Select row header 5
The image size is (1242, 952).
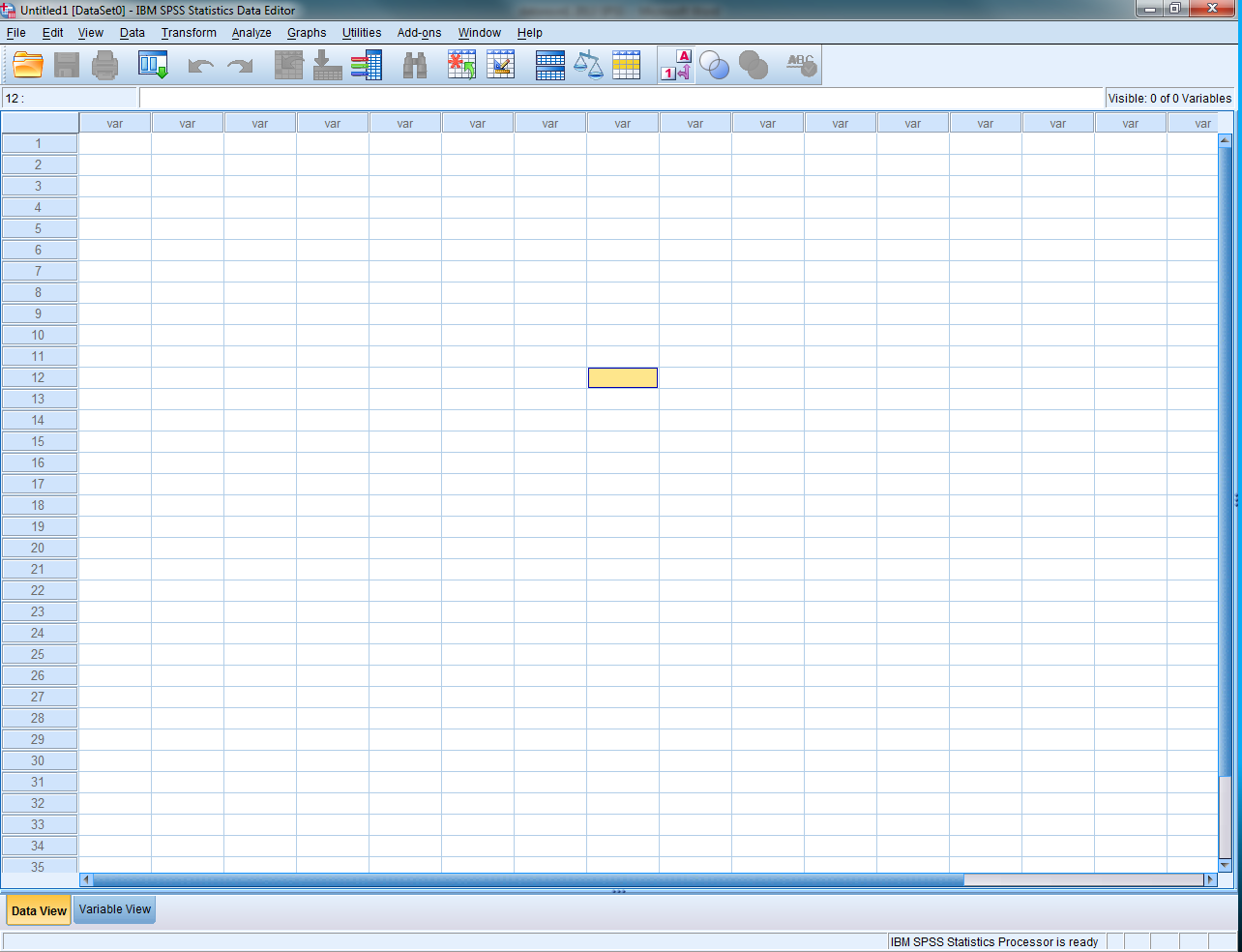coord(39,228)
